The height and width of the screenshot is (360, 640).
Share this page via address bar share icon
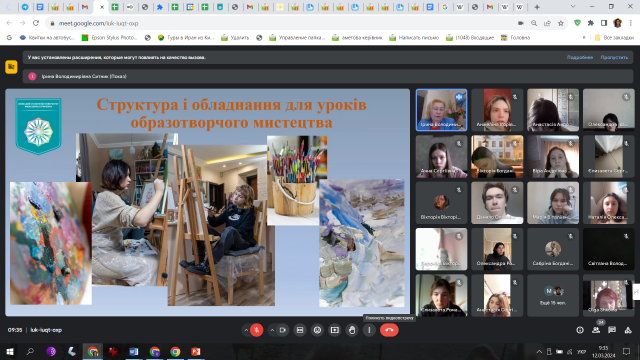point(547,23)
